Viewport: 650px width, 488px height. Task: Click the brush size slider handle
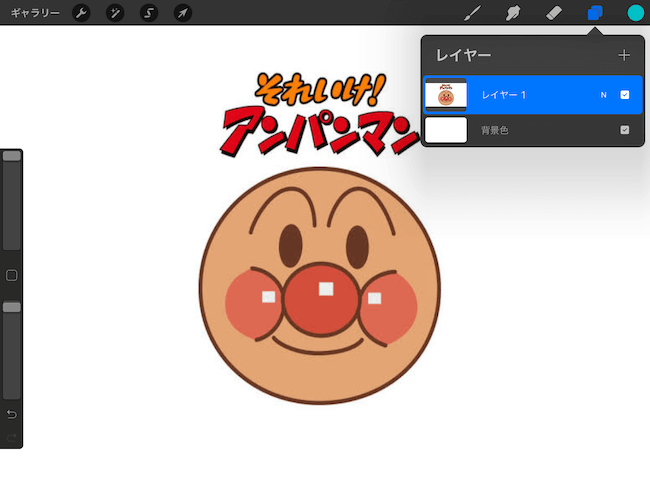point(12,155)
